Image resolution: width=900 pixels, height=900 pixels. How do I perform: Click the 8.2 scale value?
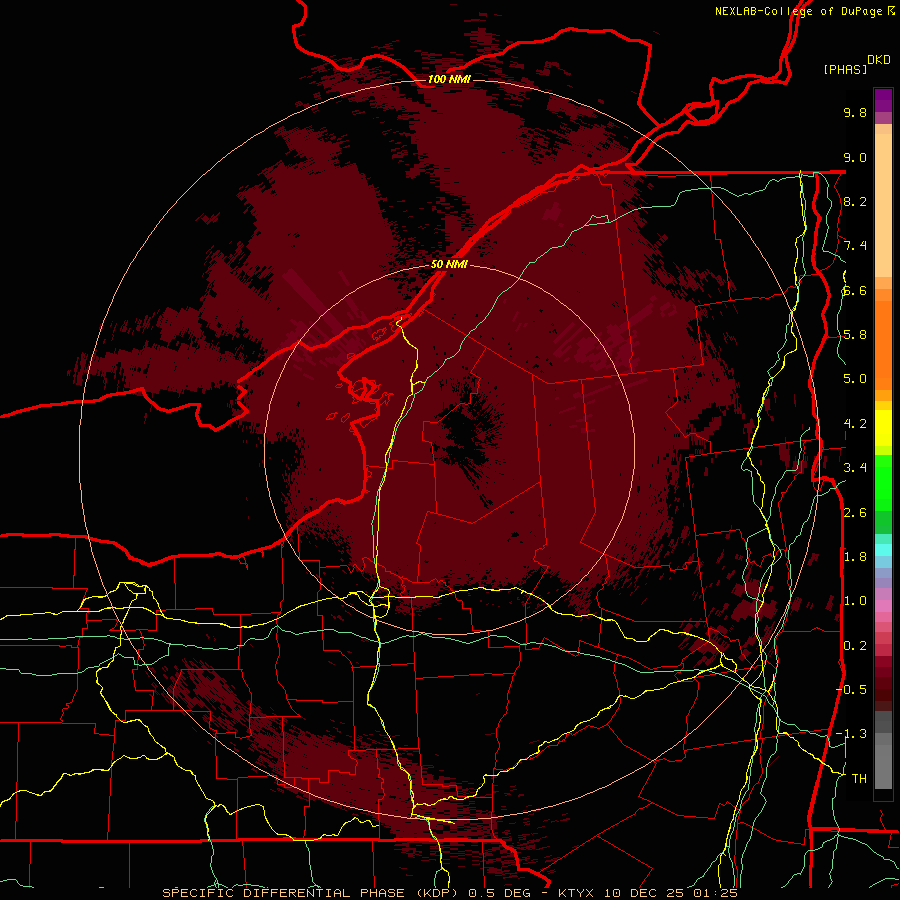[x=855, y=201]
